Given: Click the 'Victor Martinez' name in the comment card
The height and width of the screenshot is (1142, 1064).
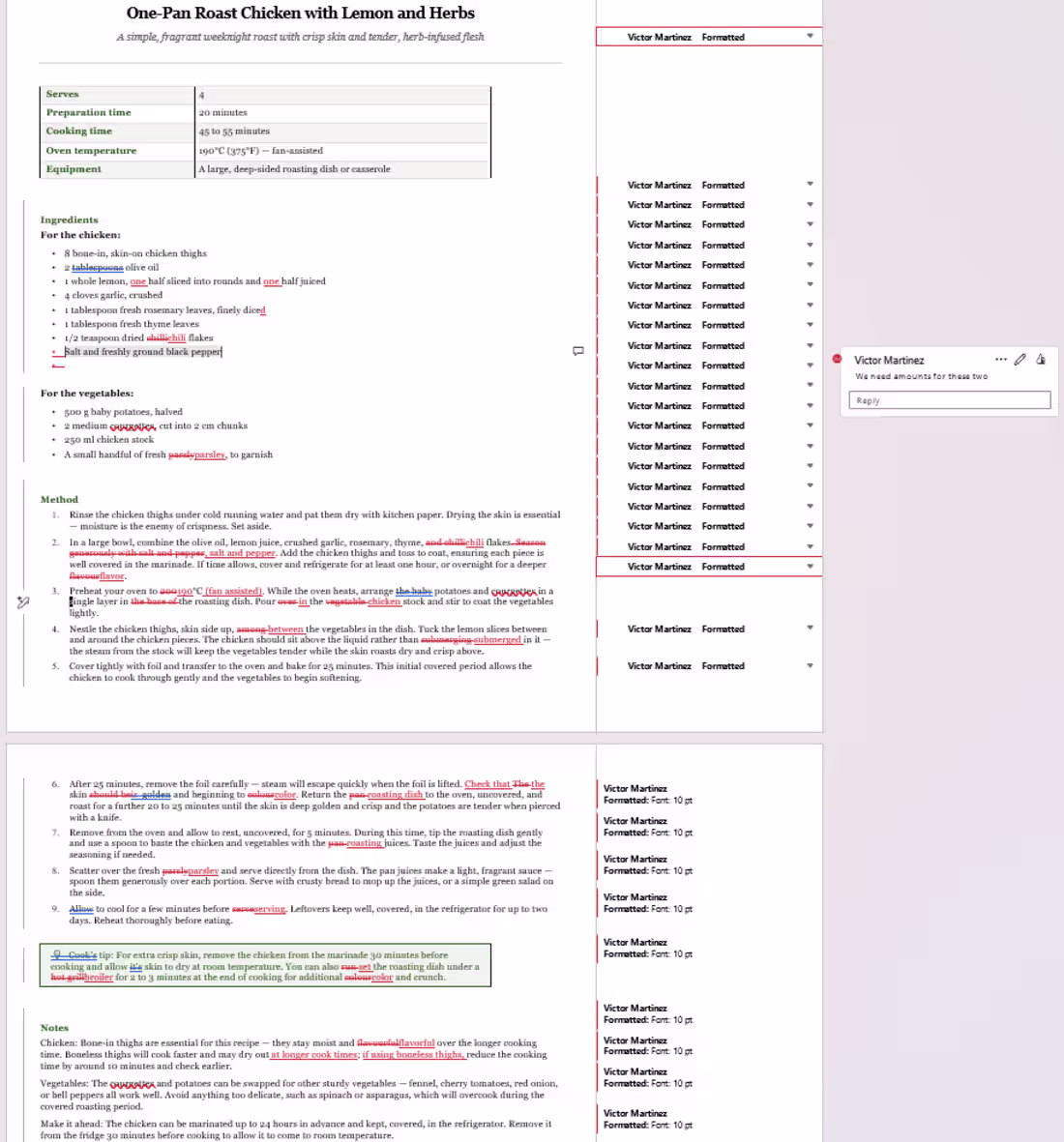Looking at the screenshot, I should (x=889, y=361).
